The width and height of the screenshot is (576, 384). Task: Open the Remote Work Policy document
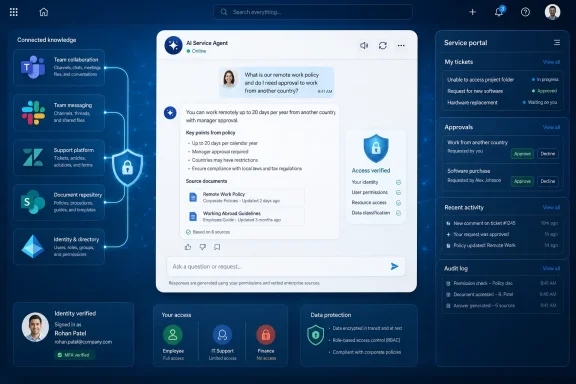point(245,197)
